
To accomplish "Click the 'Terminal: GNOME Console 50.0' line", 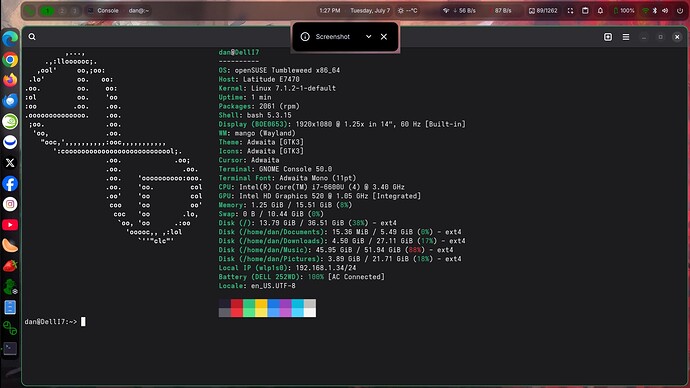I will (x=275, y=169).
